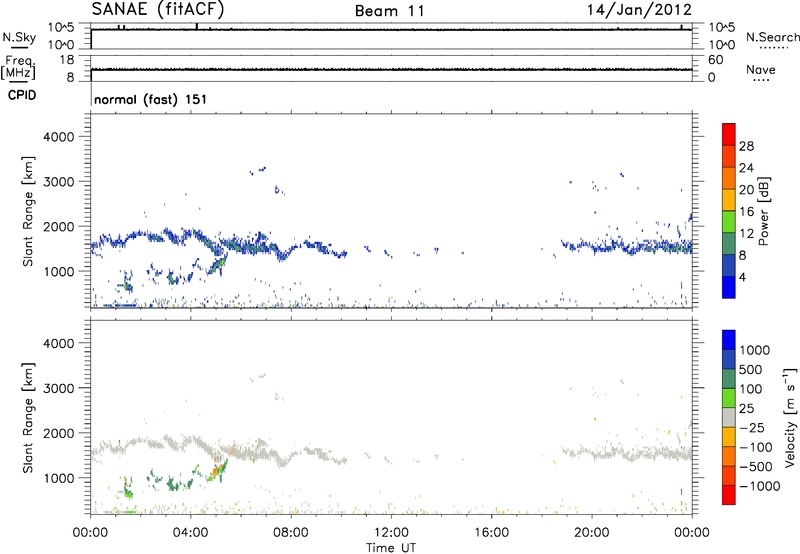Image resolution: width=800 pixels, height=554 pixels.
Task: Click "Slant Range [km]" label of Velocity panel
Action: [x=28, y=417]
